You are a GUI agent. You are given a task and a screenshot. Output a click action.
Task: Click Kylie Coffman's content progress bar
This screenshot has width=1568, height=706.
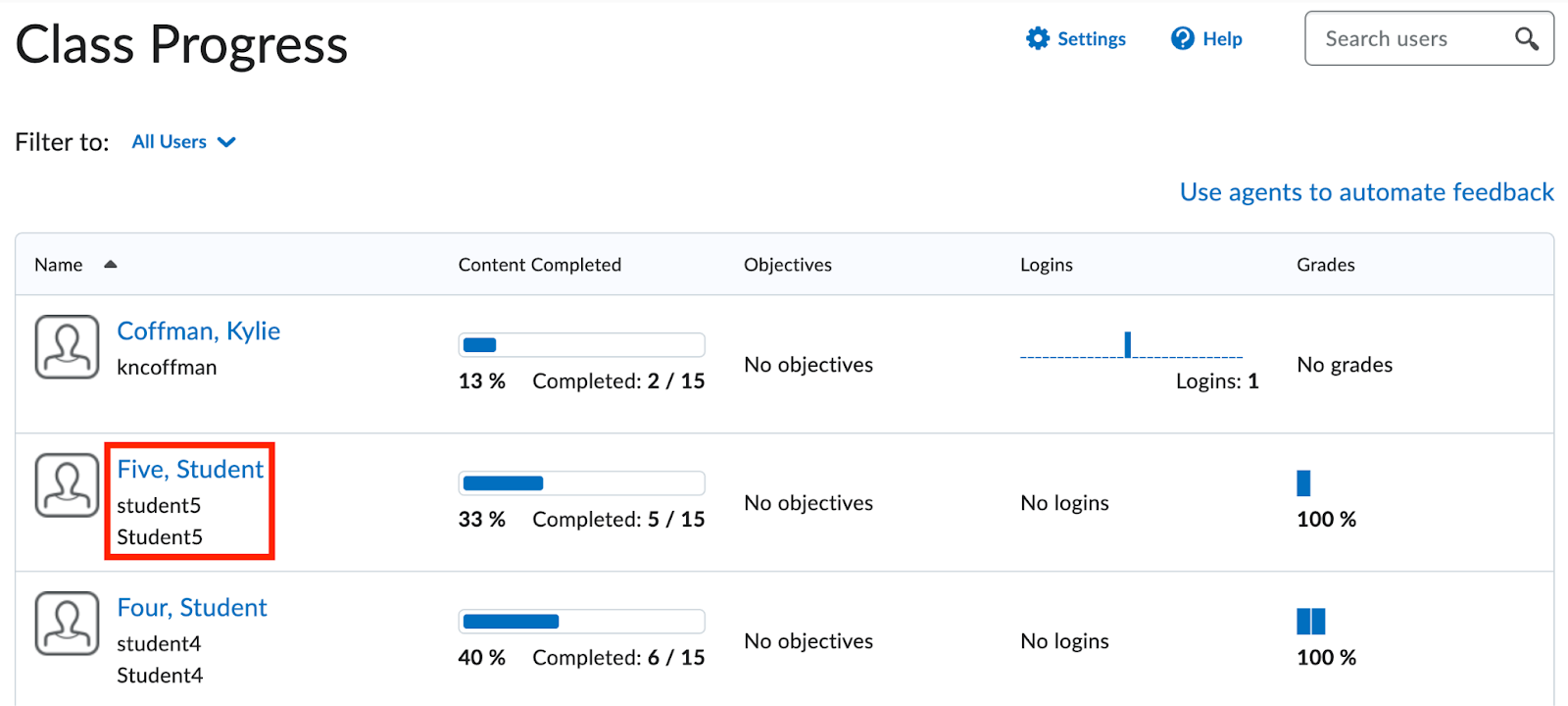581,344
